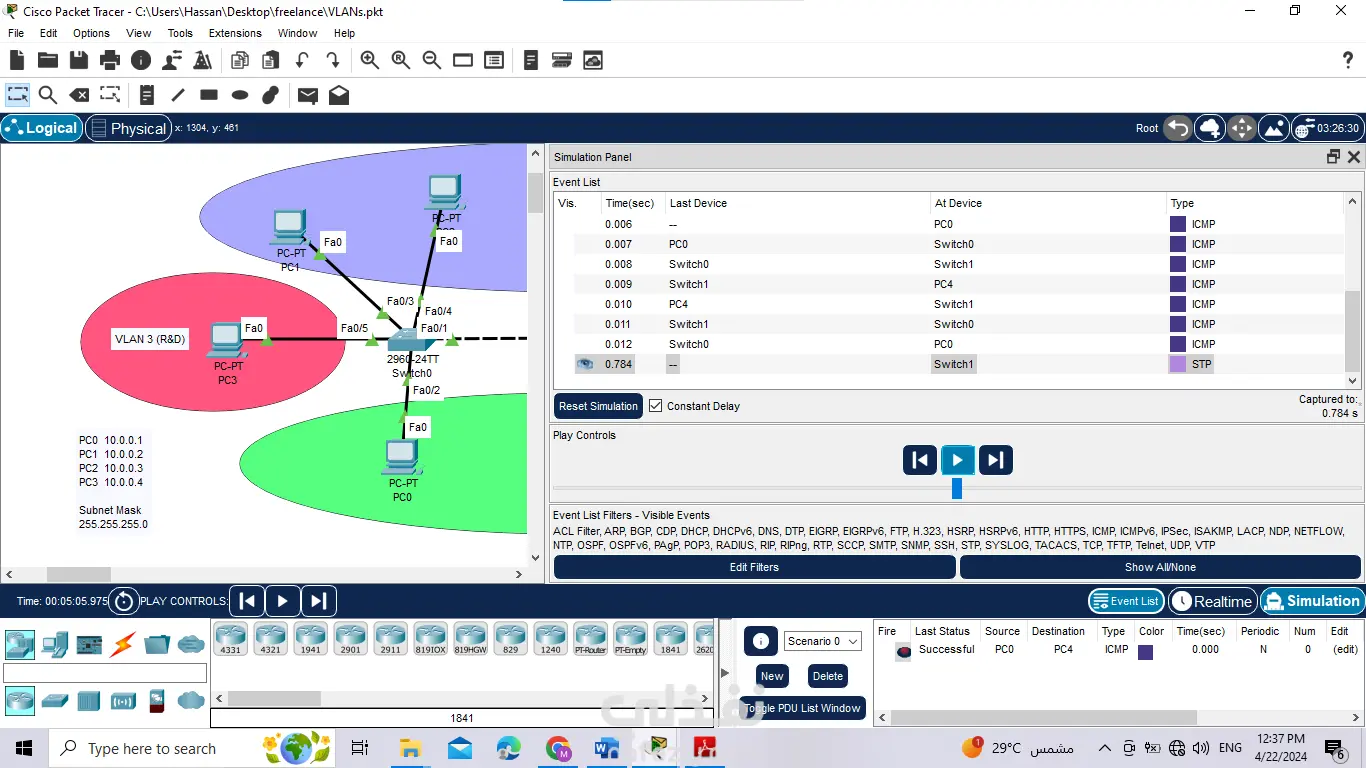Delete the current scenario

coord(827,676)
